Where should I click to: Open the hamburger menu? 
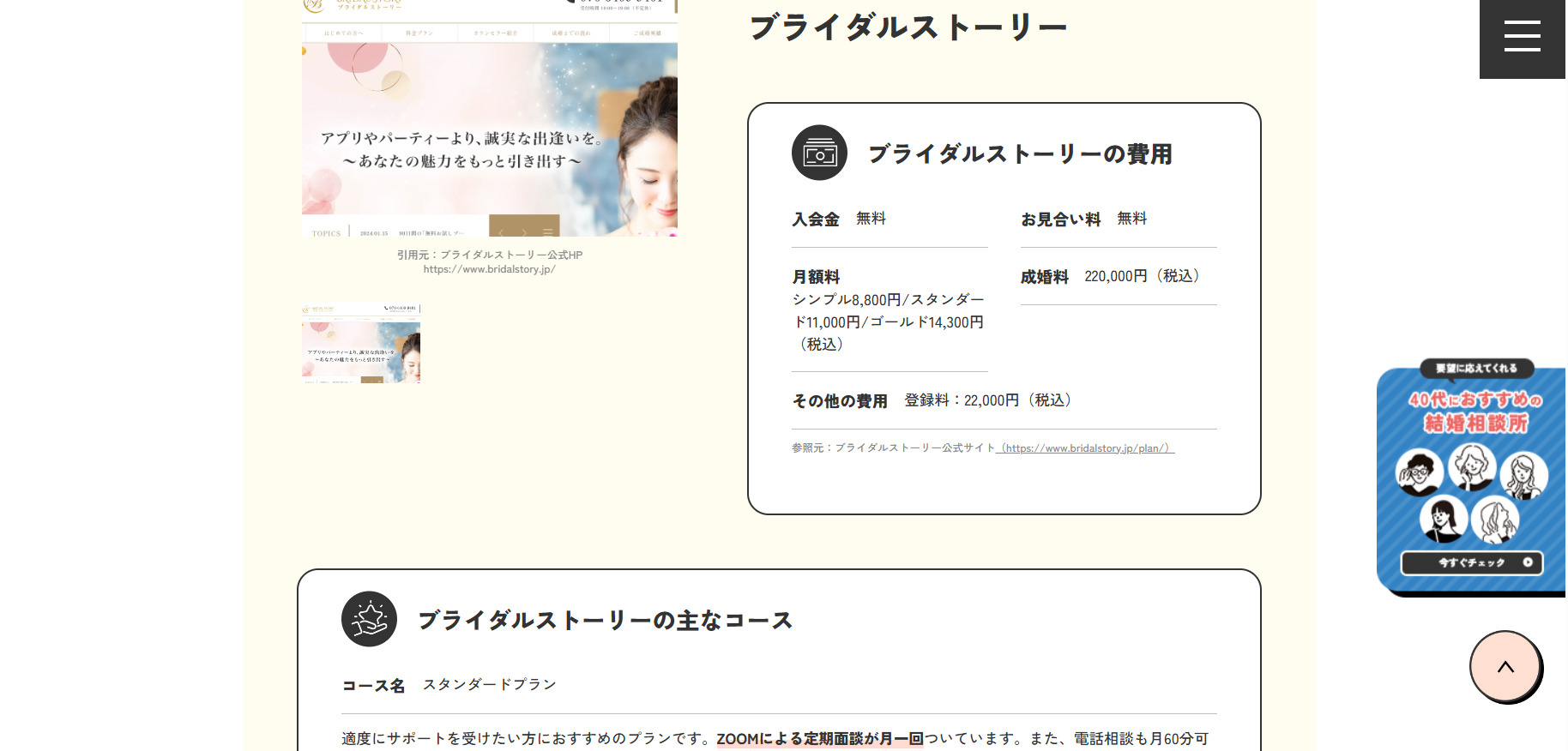(1522, 38)
